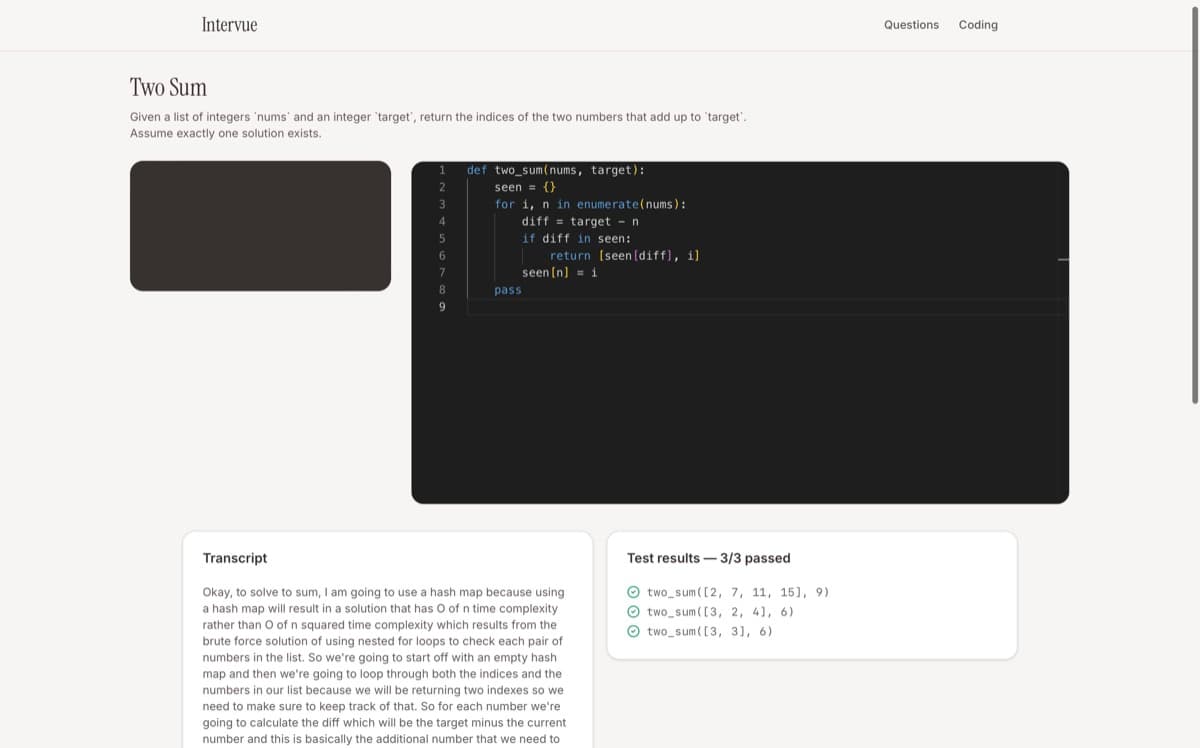Image resolution: width=1200 pixels, height=748 pixels.
Task: Click the 'def two_sum(nums, target):' code line
Action: tap(555, 170)
